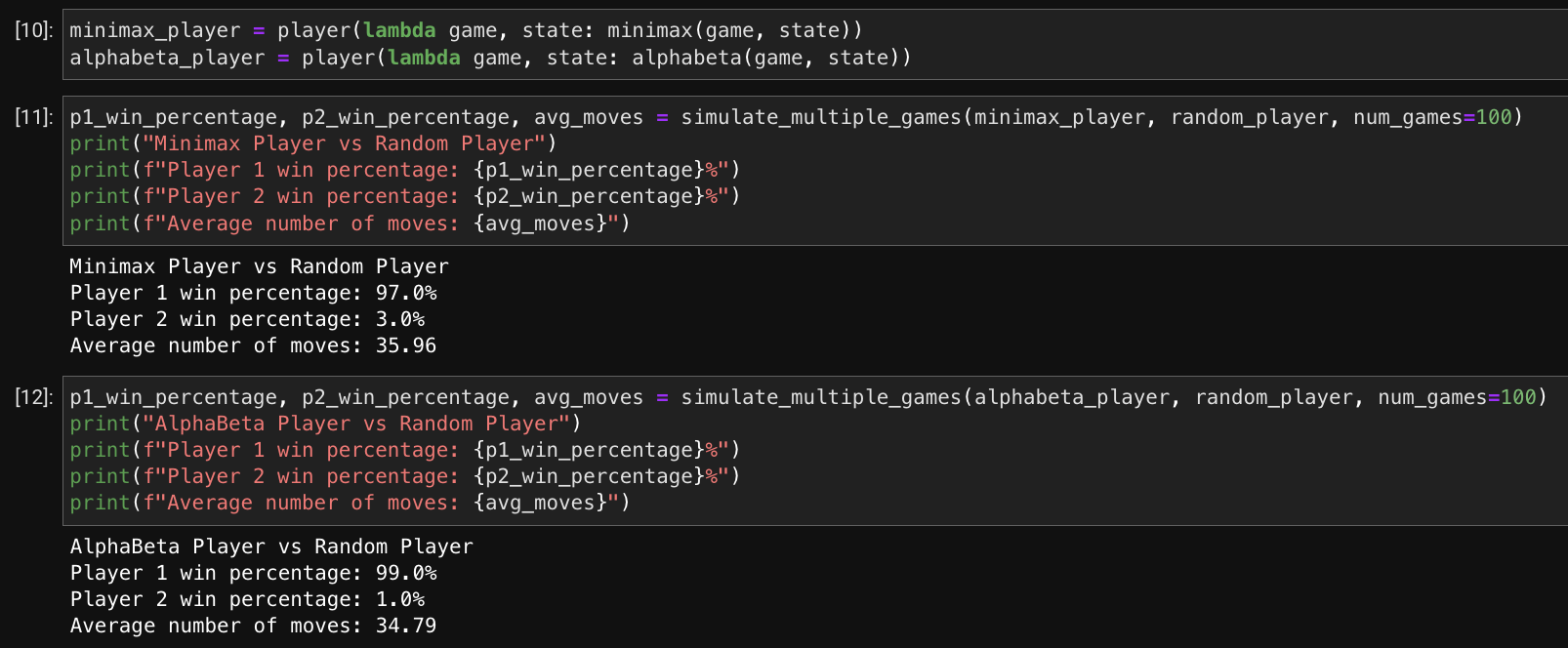1568x648 pixels.
Task: Click the code cell numbered [10]
Action: pos(815,44)
